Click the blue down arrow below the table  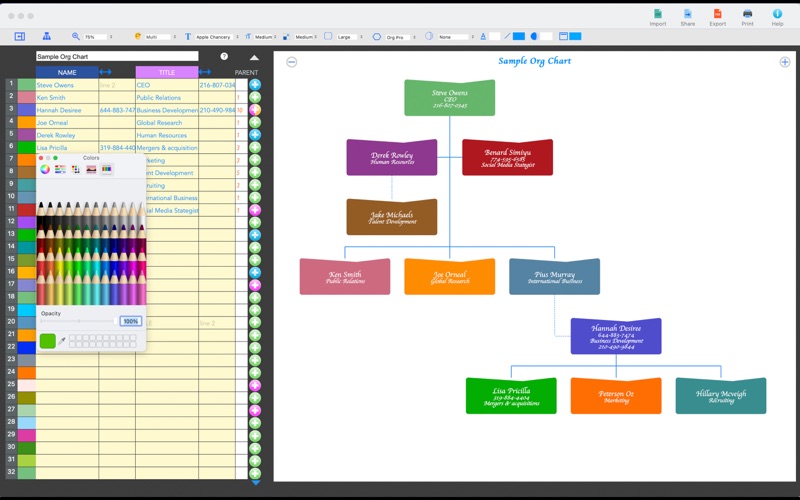click(x=256, y=482)
